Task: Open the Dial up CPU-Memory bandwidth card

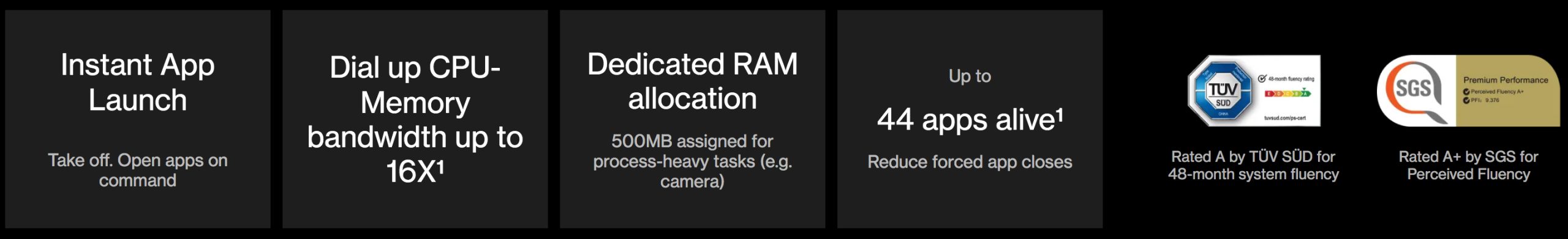Action: [x=415, y=119]
